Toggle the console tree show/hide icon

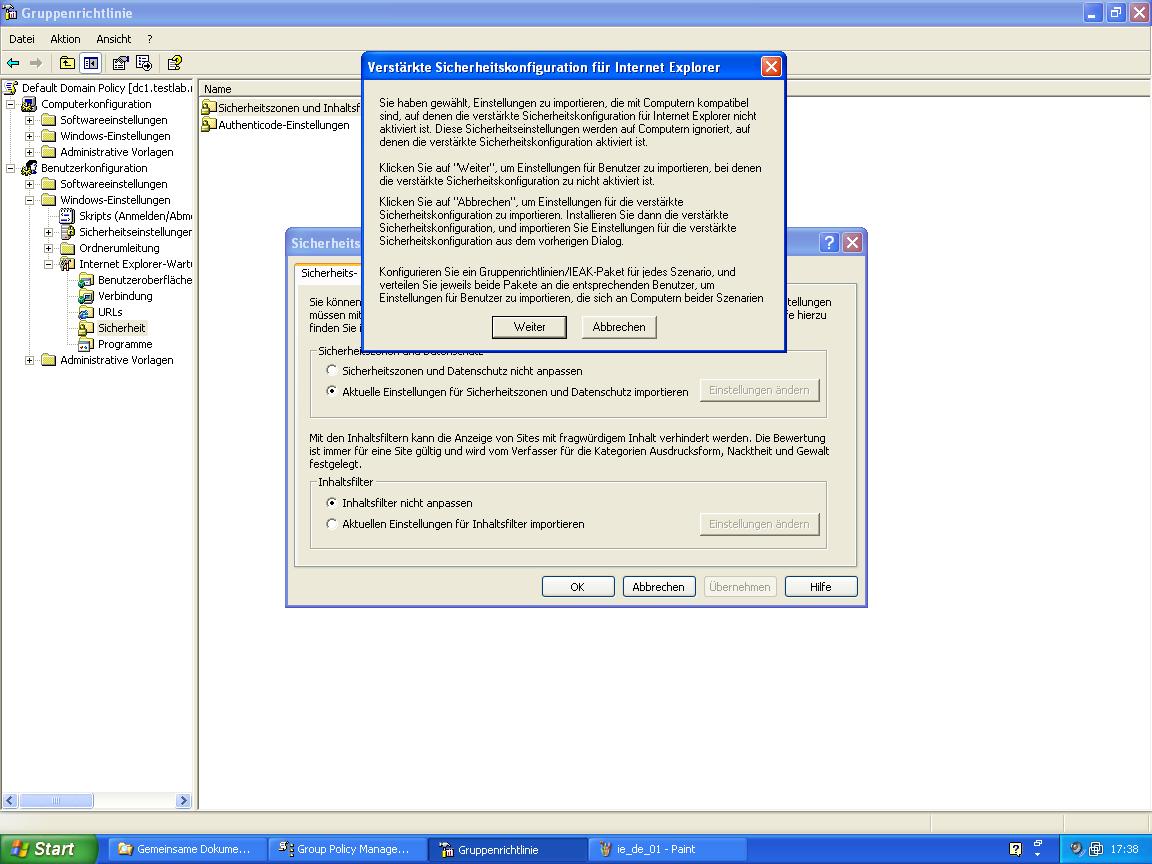click(x=91, y=63)
